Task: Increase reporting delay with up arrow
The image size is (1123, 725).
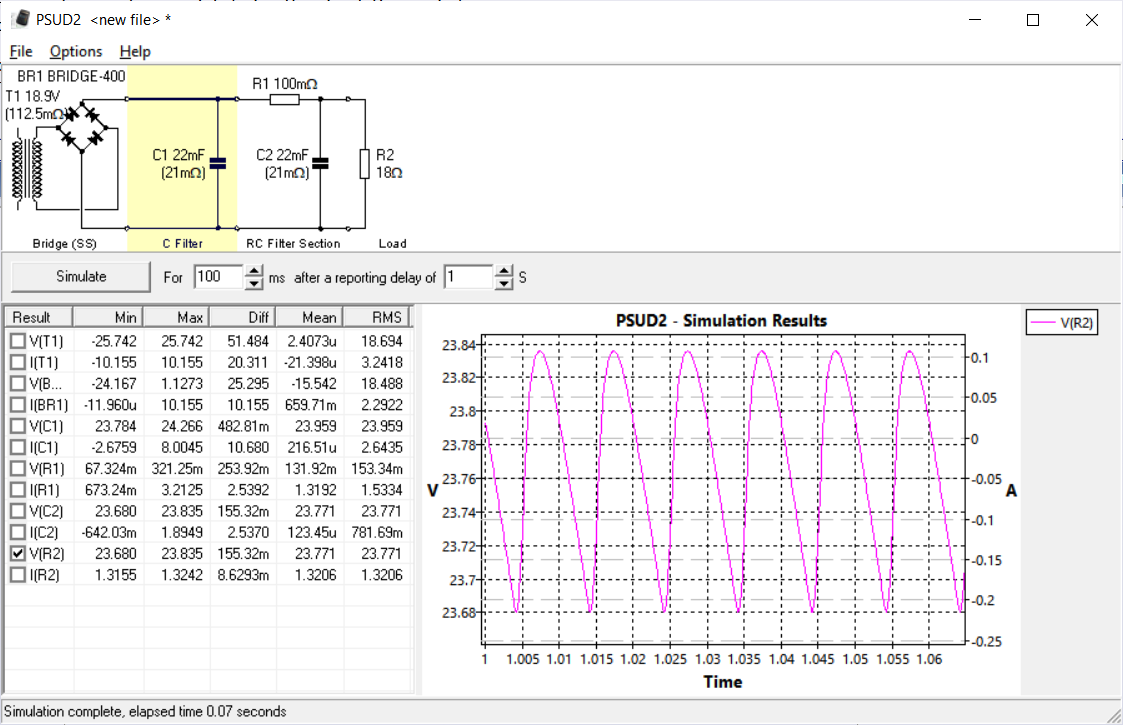Action: click(x=504, y=272)
